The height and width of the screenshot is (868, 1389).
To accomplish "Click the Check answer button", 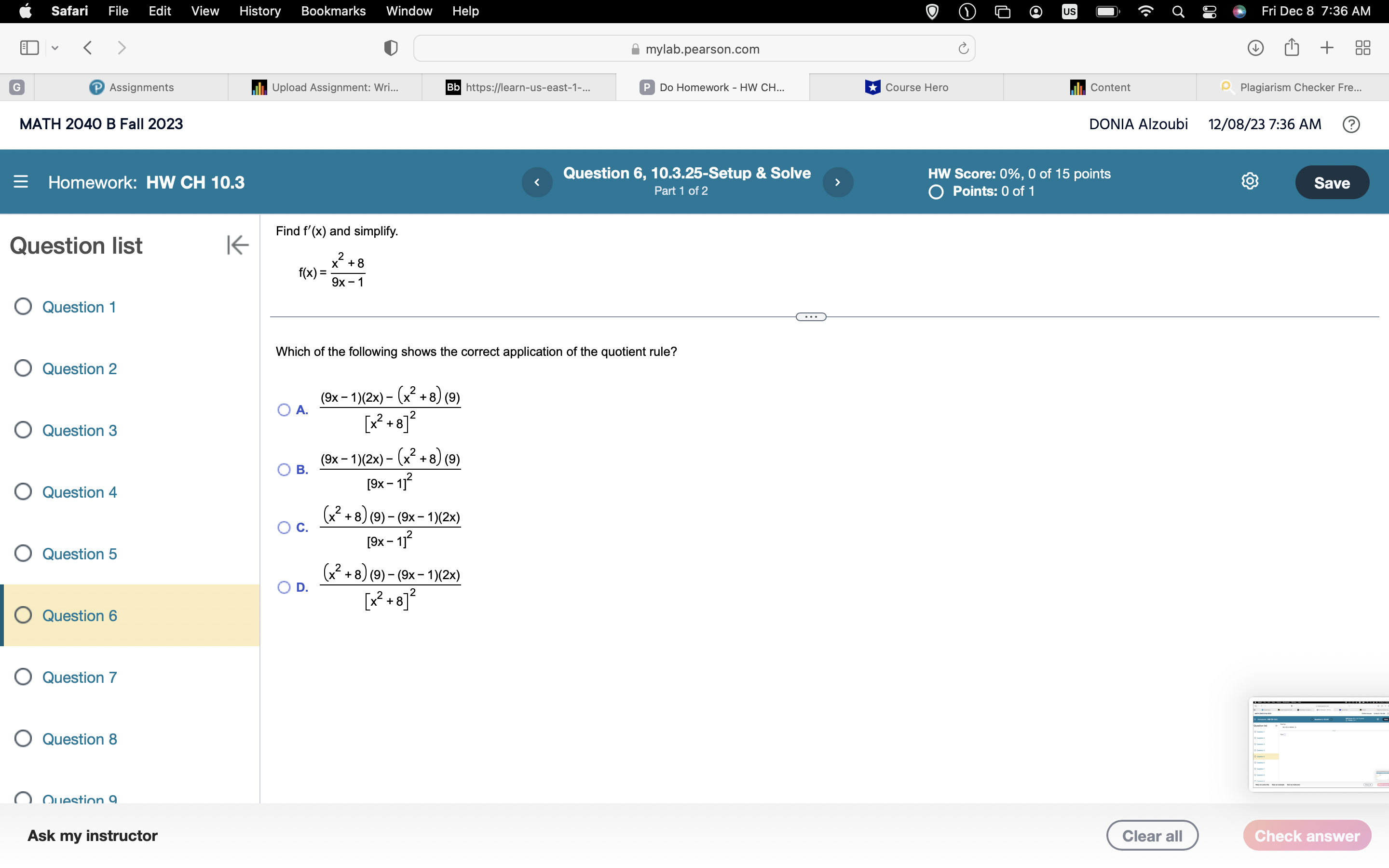I will tap(1307, 835).
